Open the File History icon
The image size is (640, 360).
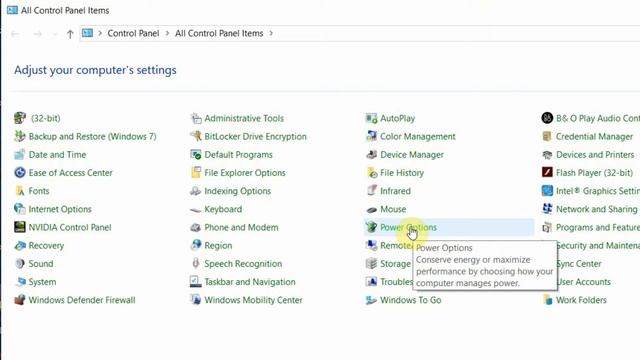371,173
